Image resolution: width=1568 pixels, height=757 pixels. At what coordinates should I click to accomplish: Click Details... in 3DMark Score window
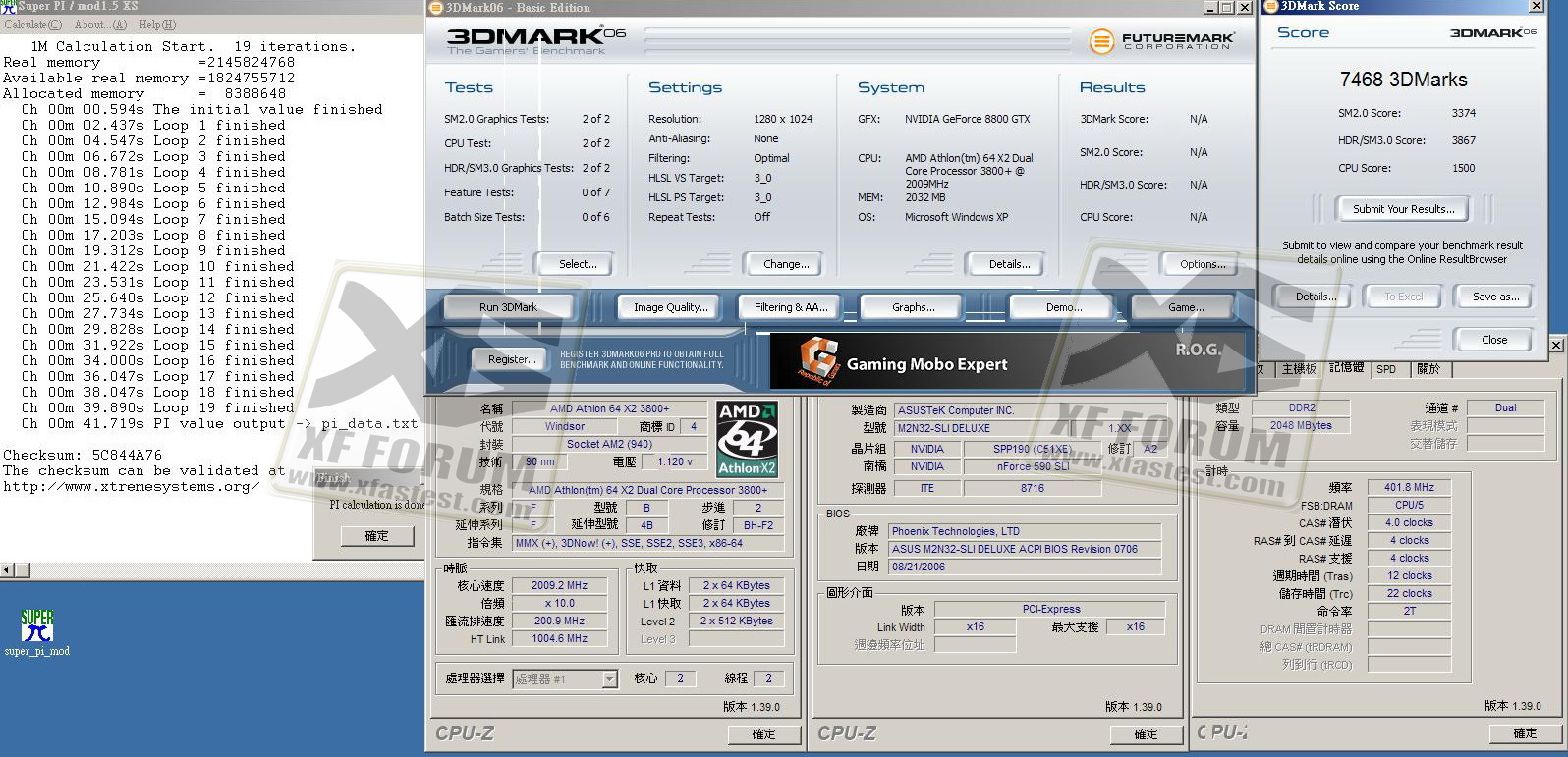tap(1316, 297)
